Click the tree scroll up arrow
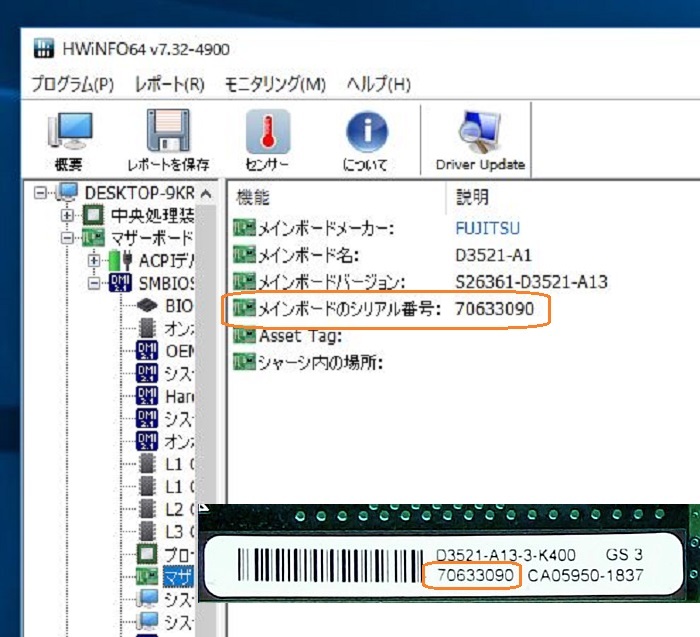This screenshot has height=637, width=700. [x=206, y=194]
